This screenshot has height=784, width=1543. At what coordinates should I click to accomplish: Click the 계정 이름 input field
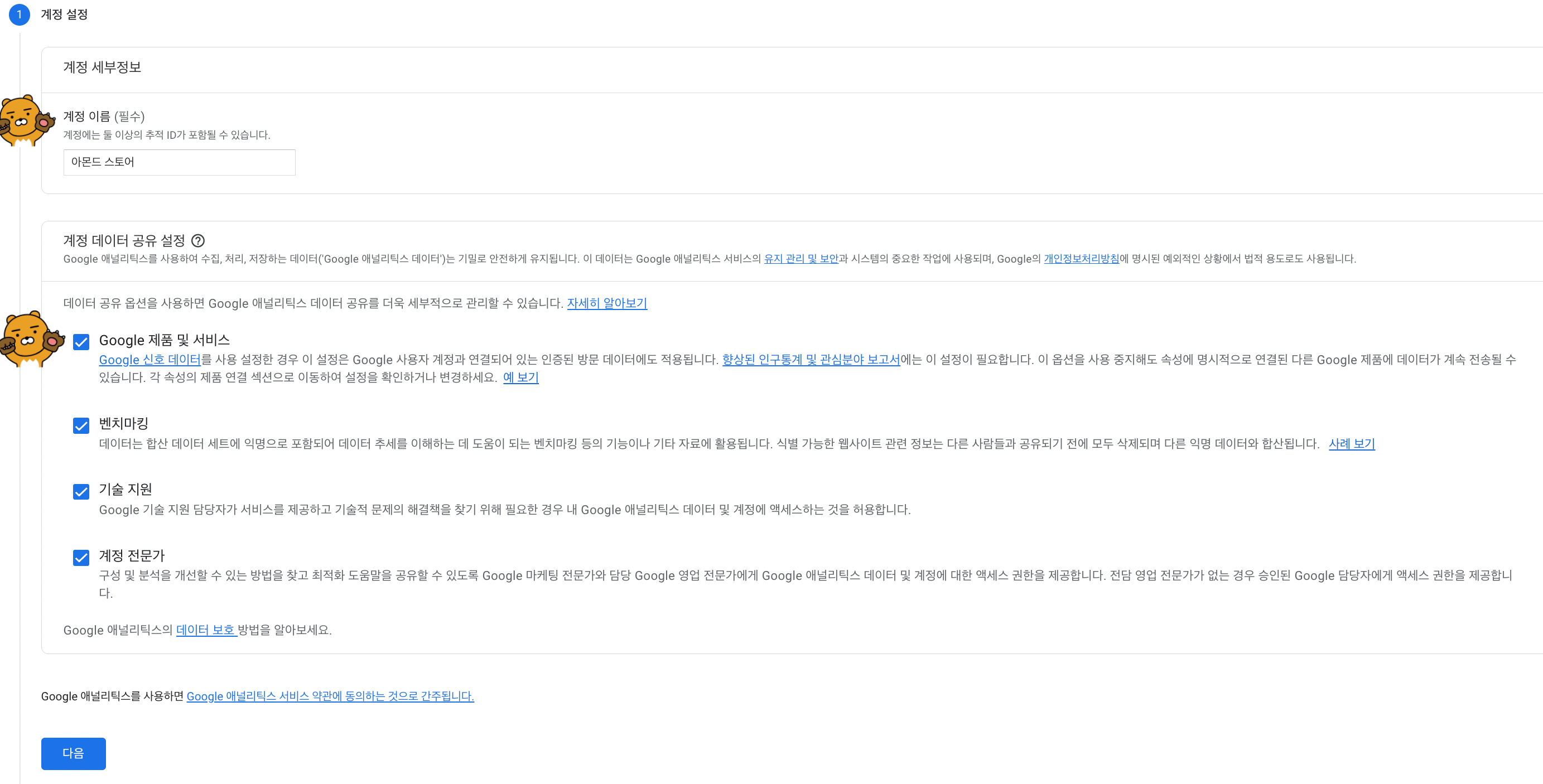tap(179, 162)
